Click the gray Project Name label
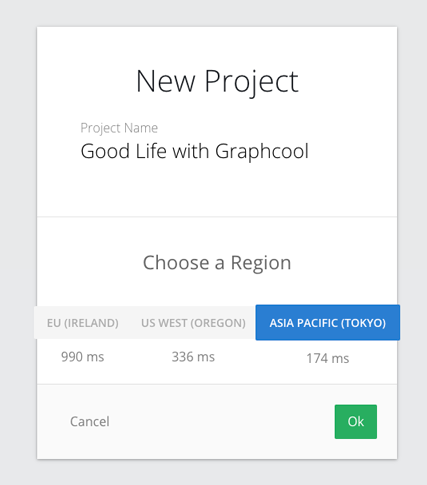The image size is (427, 485). tap(119, 128)
